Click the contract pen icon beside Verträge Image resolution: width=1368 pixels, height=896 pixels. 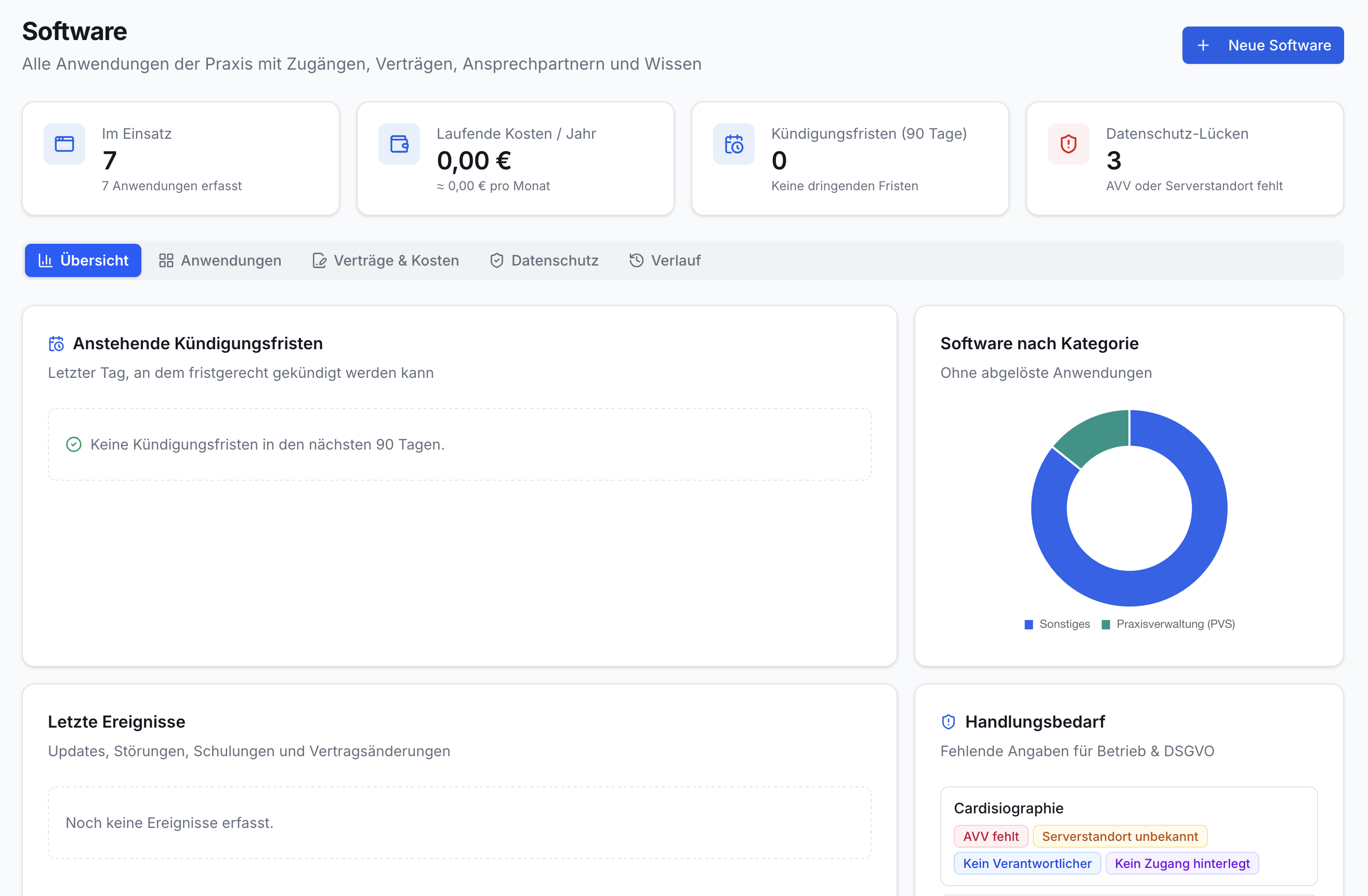[x=319, y=260]
